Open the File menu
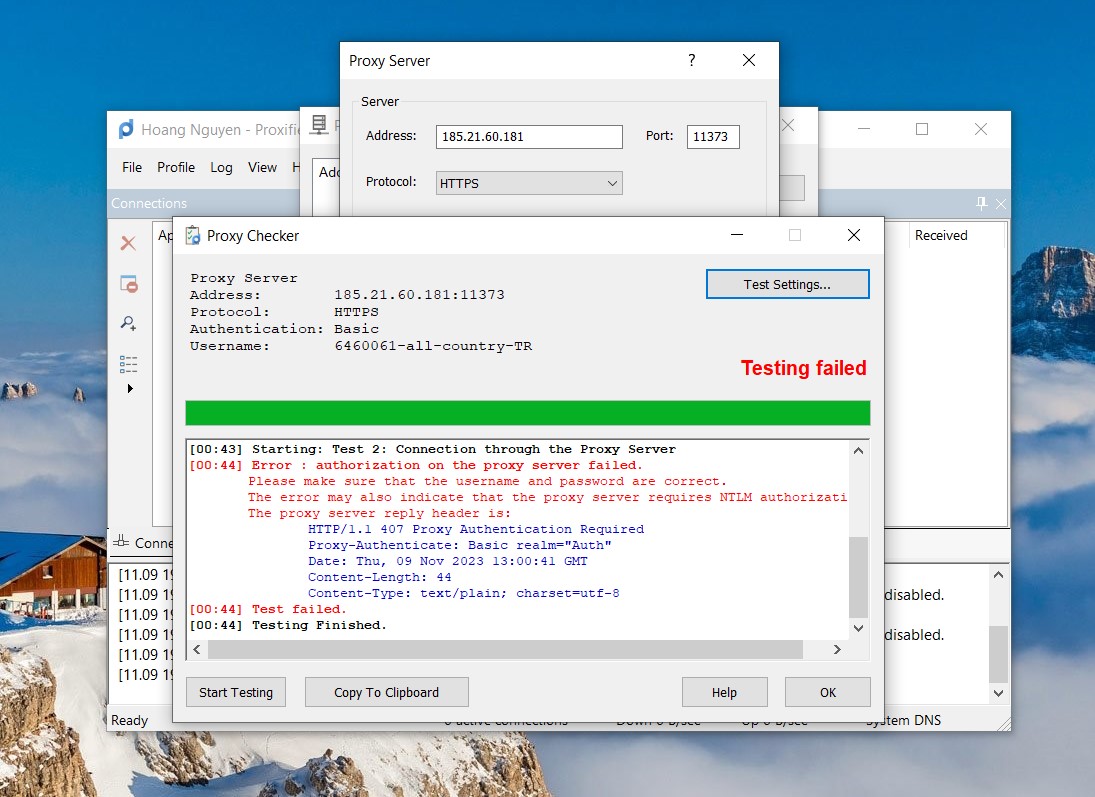The width and height of the screenshot is (1095, 797). pyautogui.click(x=132, y=167)
